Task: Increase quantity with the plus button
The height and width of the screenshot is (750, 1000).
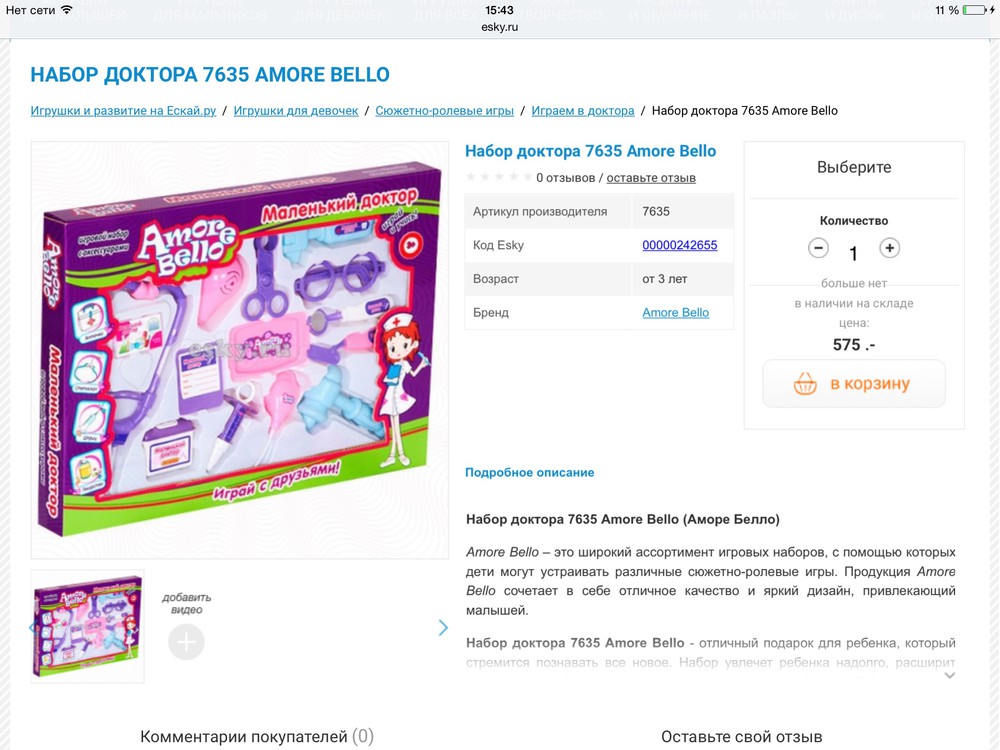Action: pos(890,247)
